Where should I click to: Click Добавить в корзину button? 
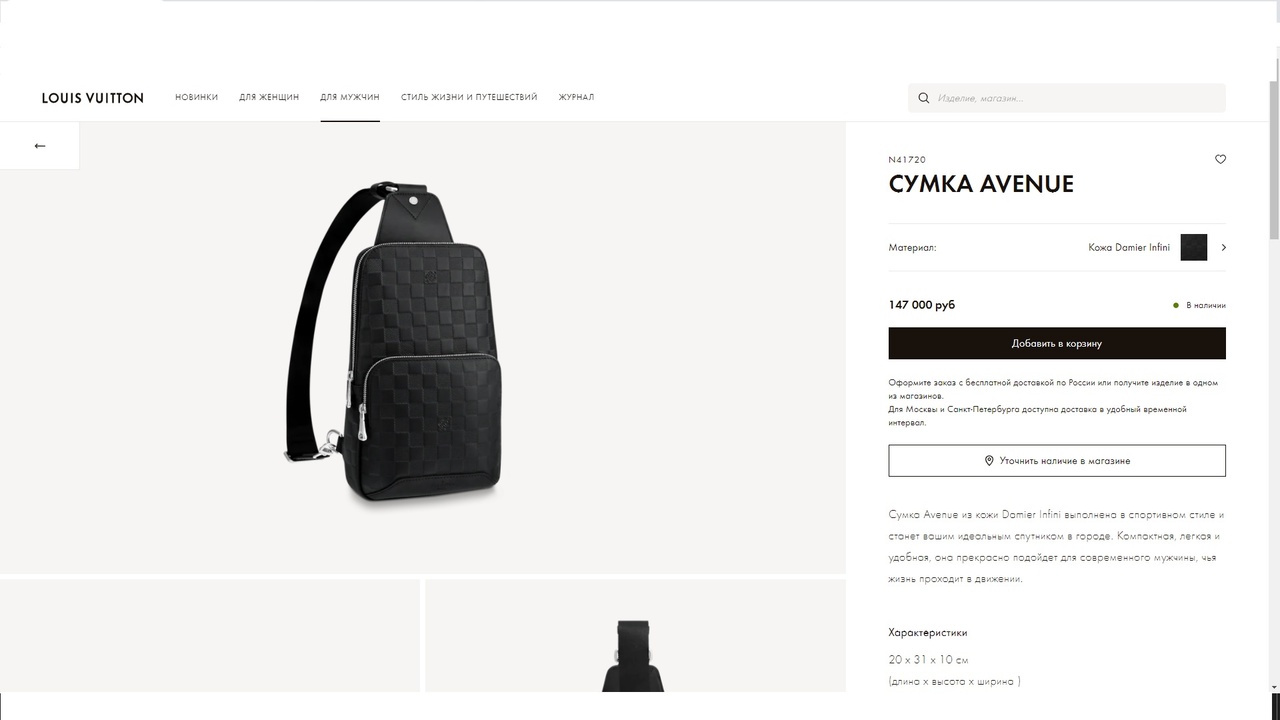(x=1057, y=343)
